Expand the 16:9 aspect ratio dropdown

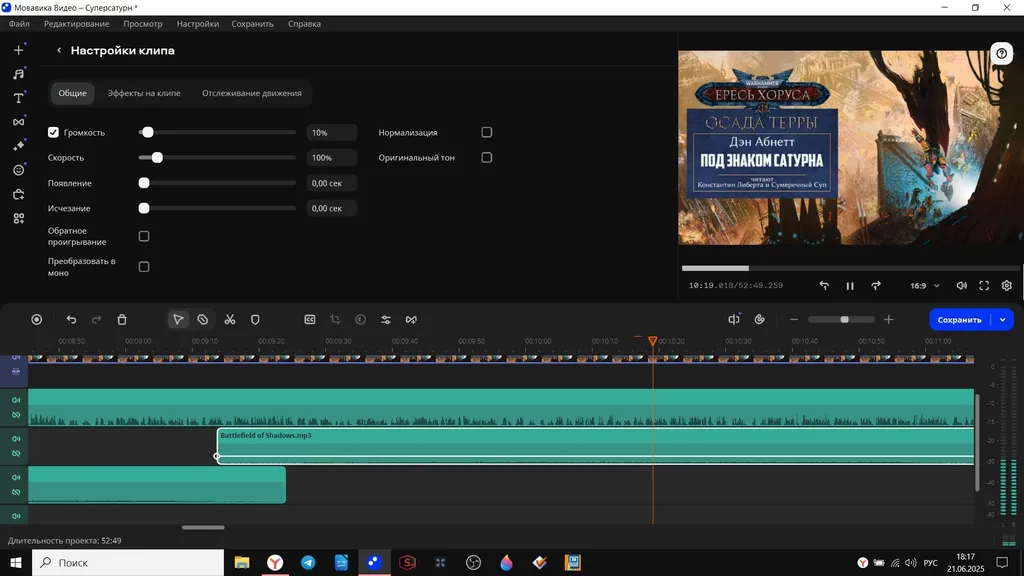pos(925,285)
